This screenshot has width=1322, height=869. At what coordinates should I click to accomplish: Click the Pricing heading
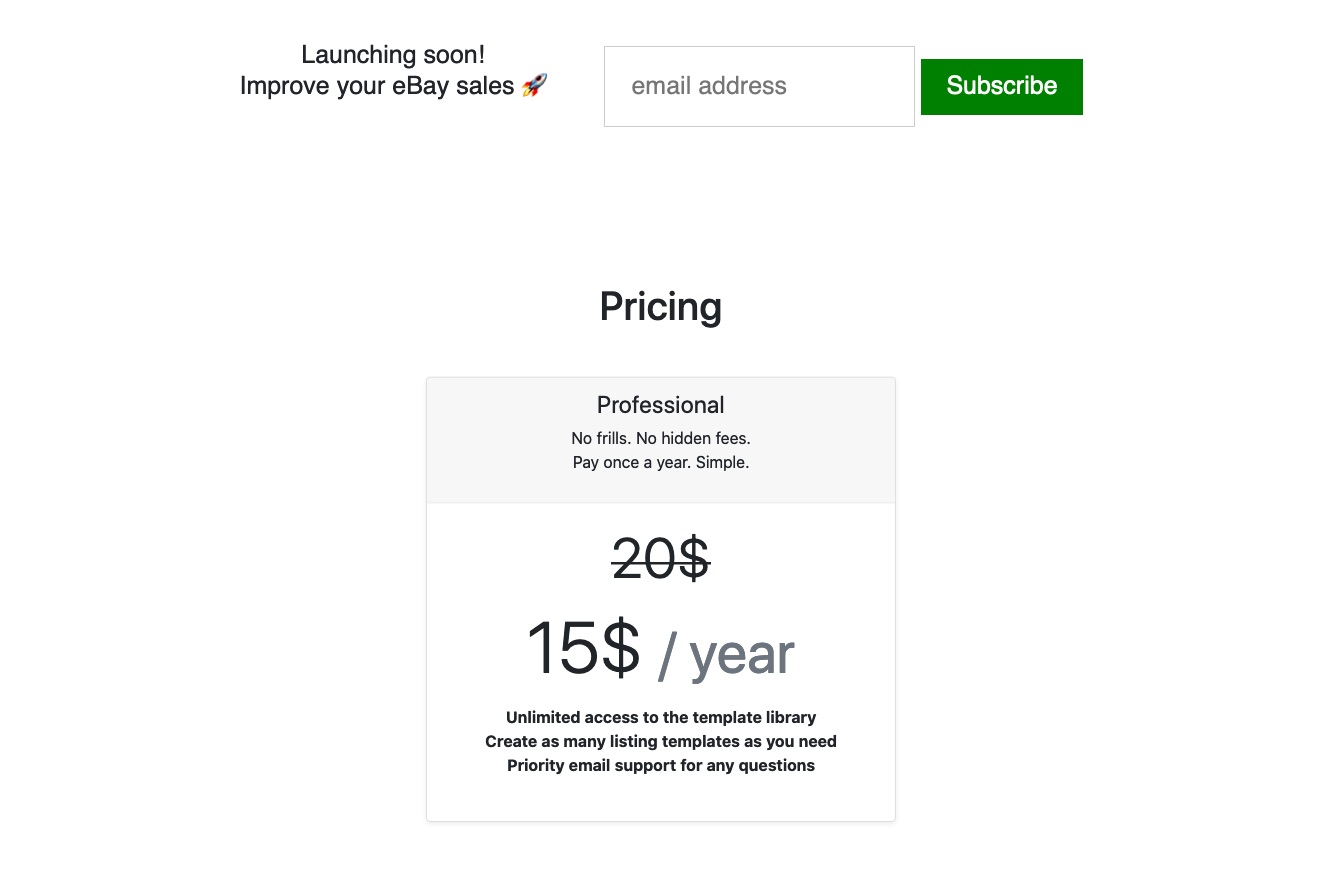[661, 306]
